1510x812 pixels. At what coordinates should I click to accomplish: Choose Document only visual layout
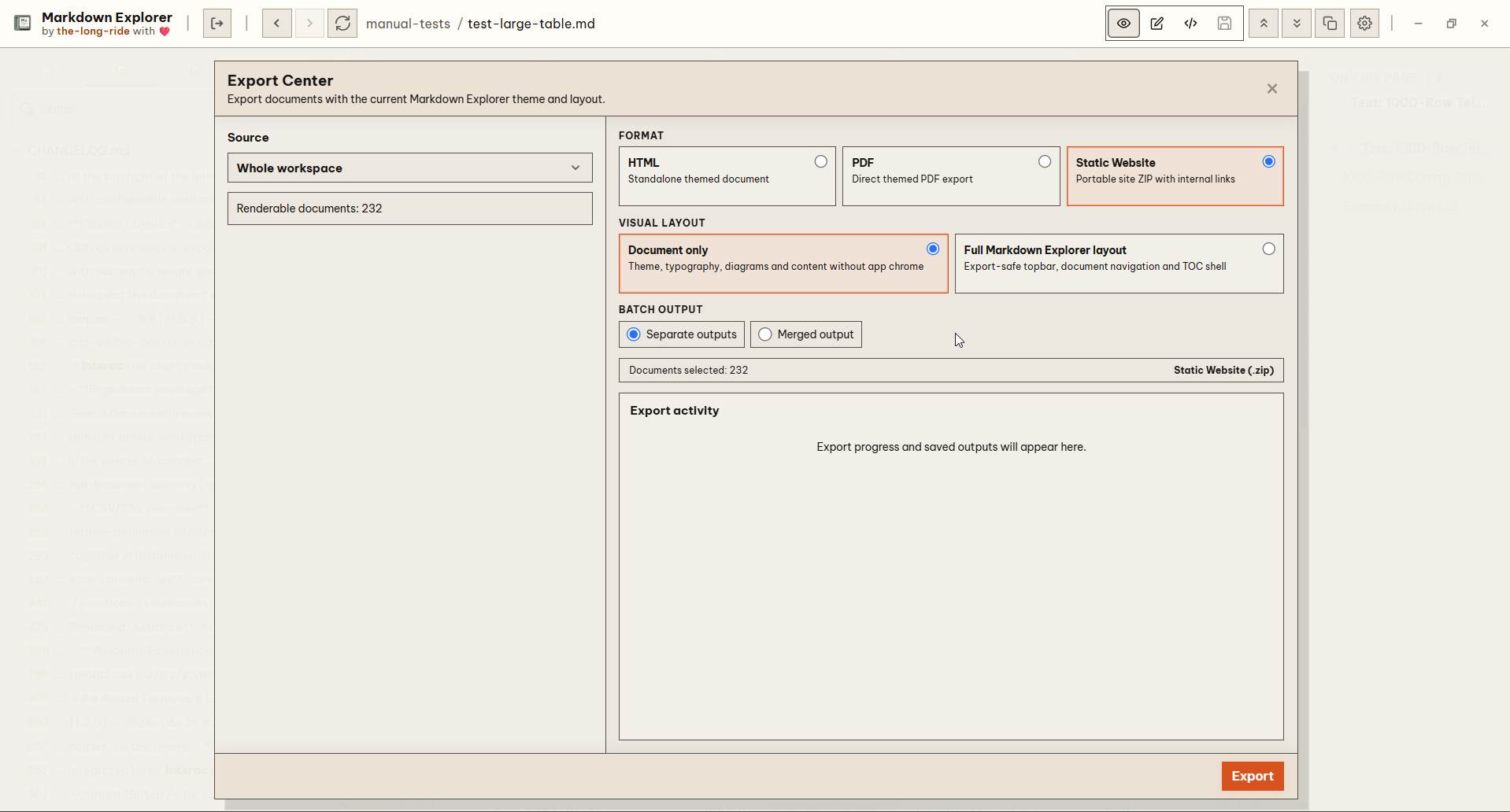point(783,264)
